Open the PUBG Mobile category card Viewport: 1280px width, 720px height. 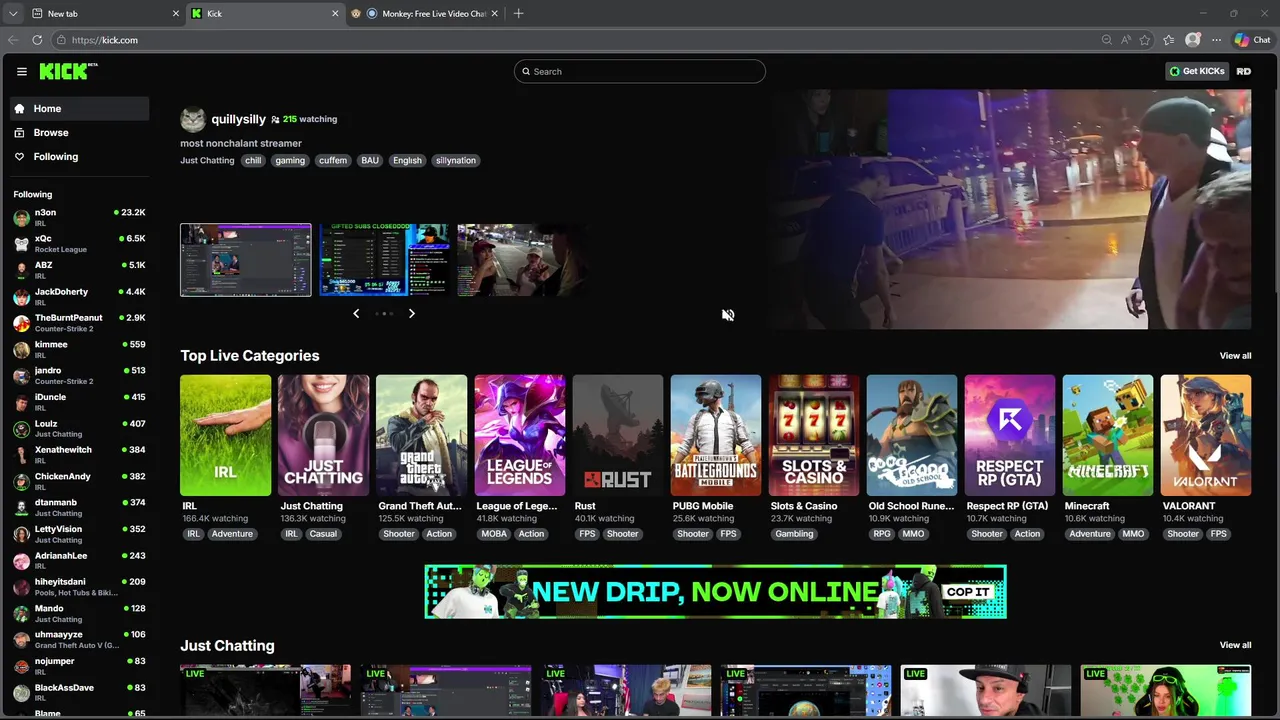(x=715, y=435)
